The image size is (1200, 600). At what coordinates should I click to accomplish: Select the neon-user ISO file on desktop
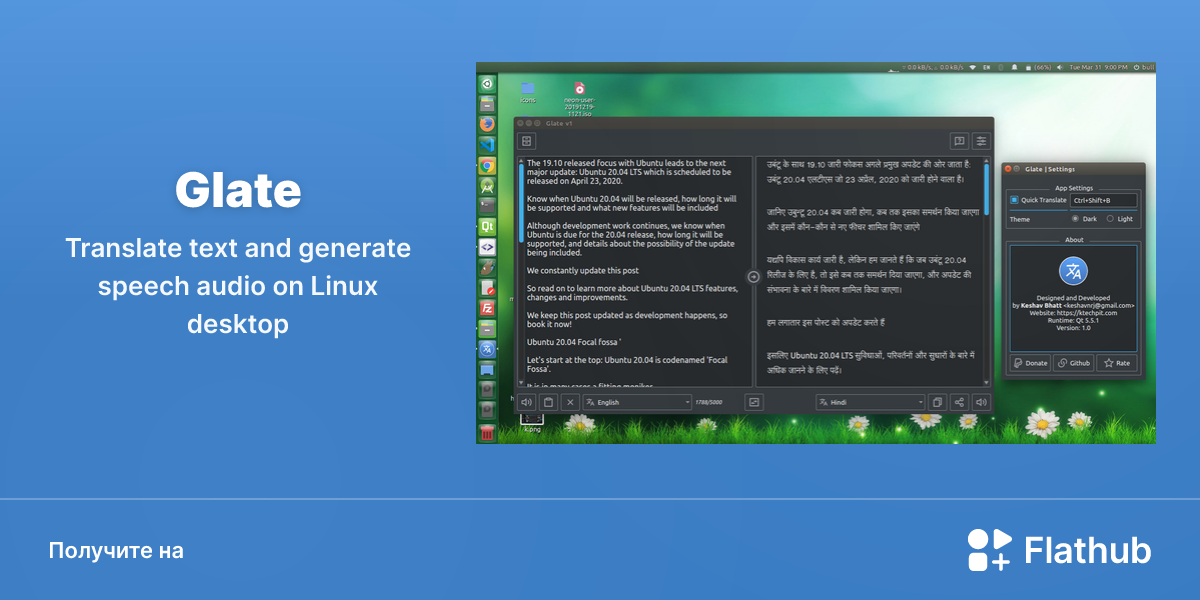point(578,98)
